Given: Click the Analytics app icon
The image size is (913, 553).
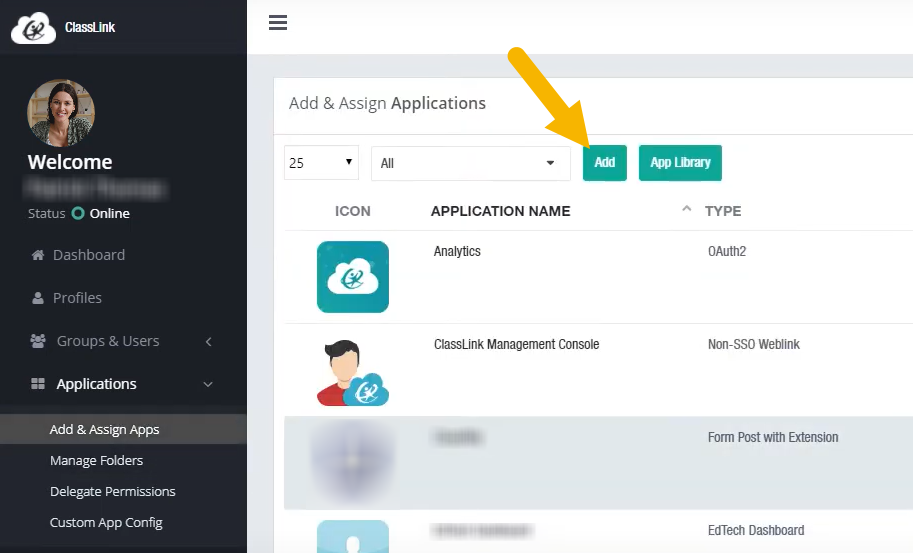Looking at the screenshot, I should pyautogui.click(x=353, y=277).
